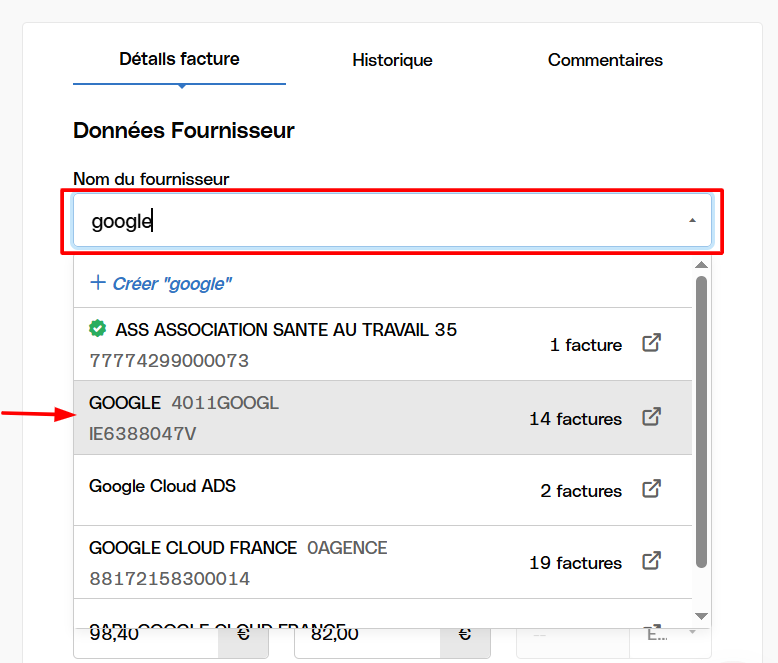Click the 2 factures count

point(581,491)
